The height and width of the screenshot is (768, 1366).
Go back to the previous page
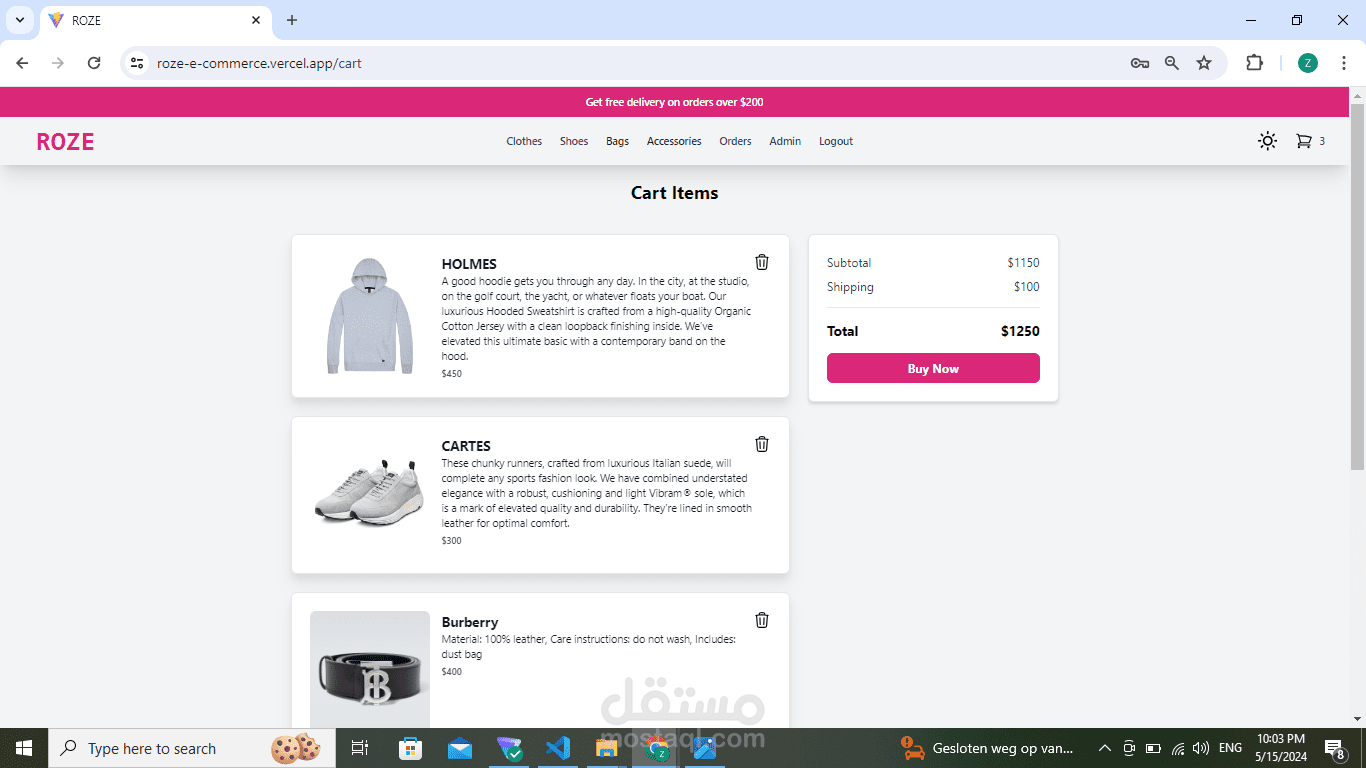click(22, 63)
